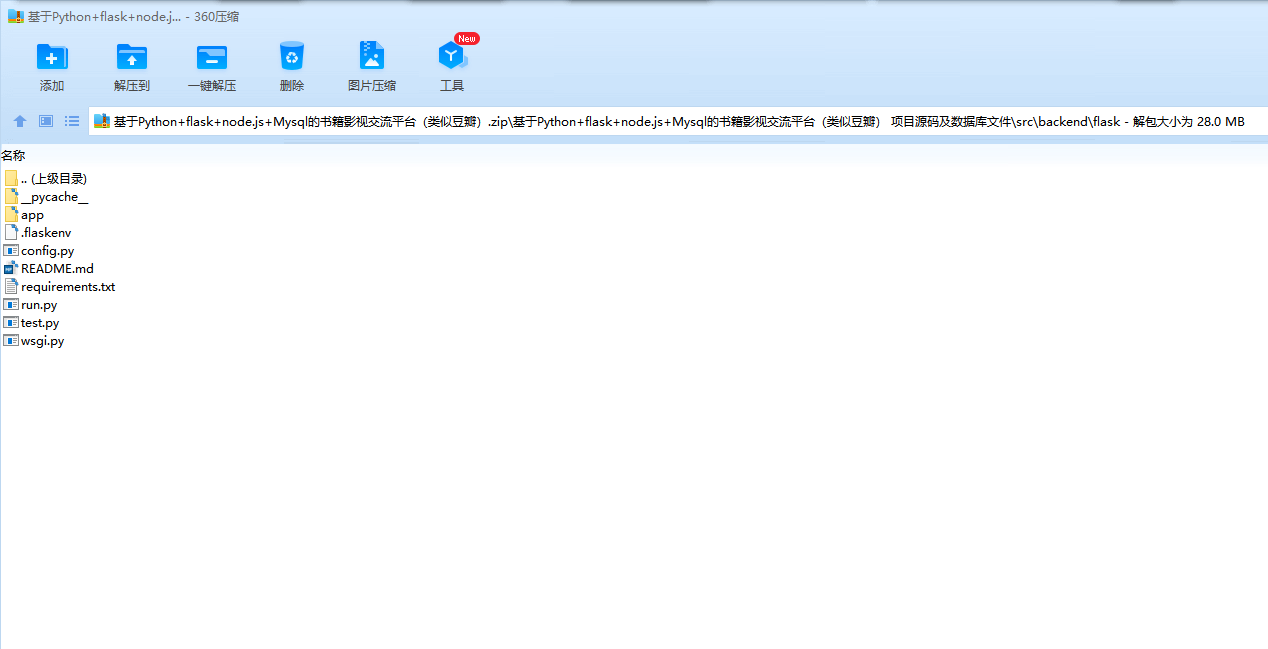Open the .. (上级目录) parent folder
This screenshot has width=1268, height=649.
coord(45,179)
